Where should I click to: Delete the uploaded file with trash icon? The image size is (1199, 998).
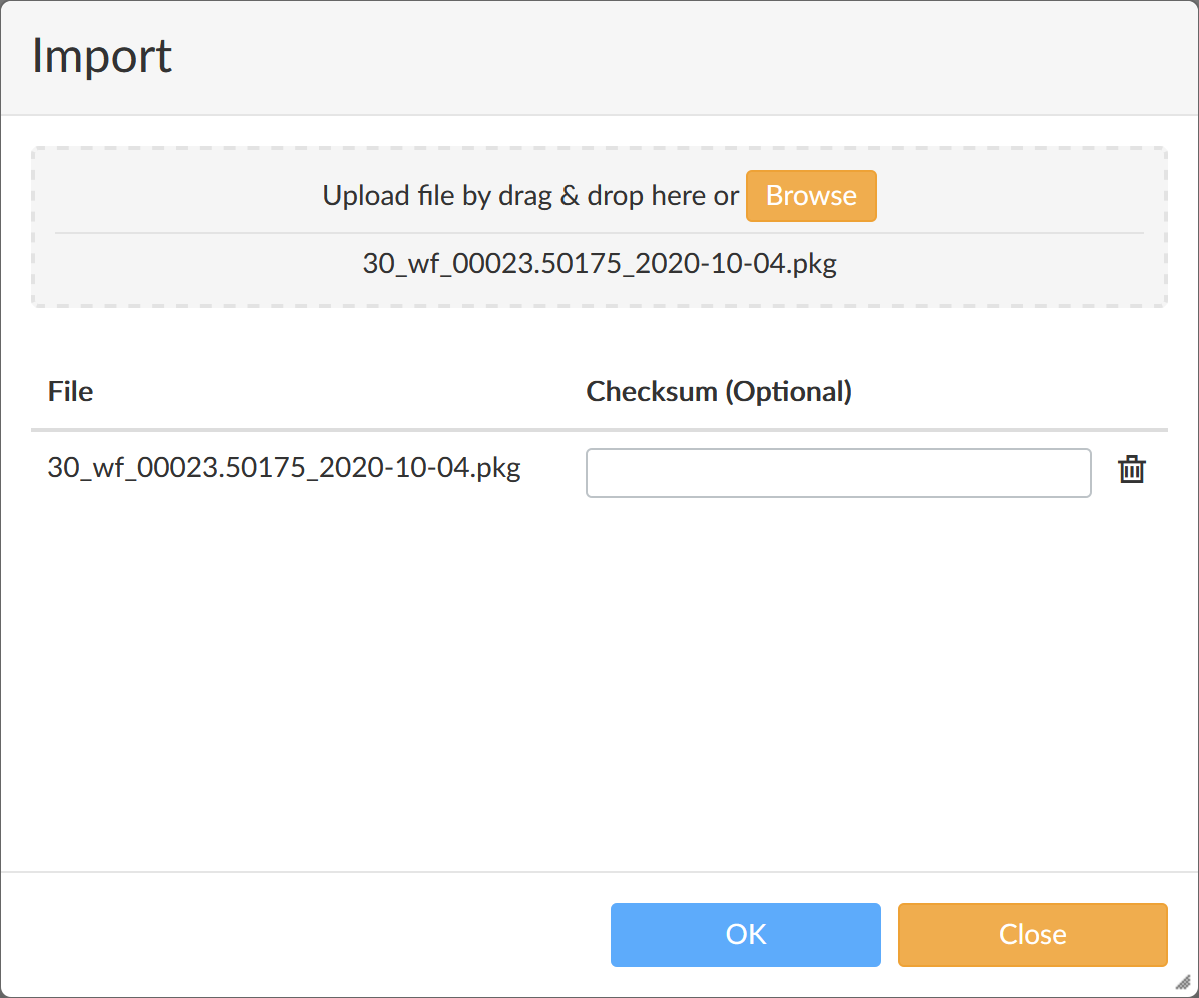pyautogui.click(x=1131, y=470)
